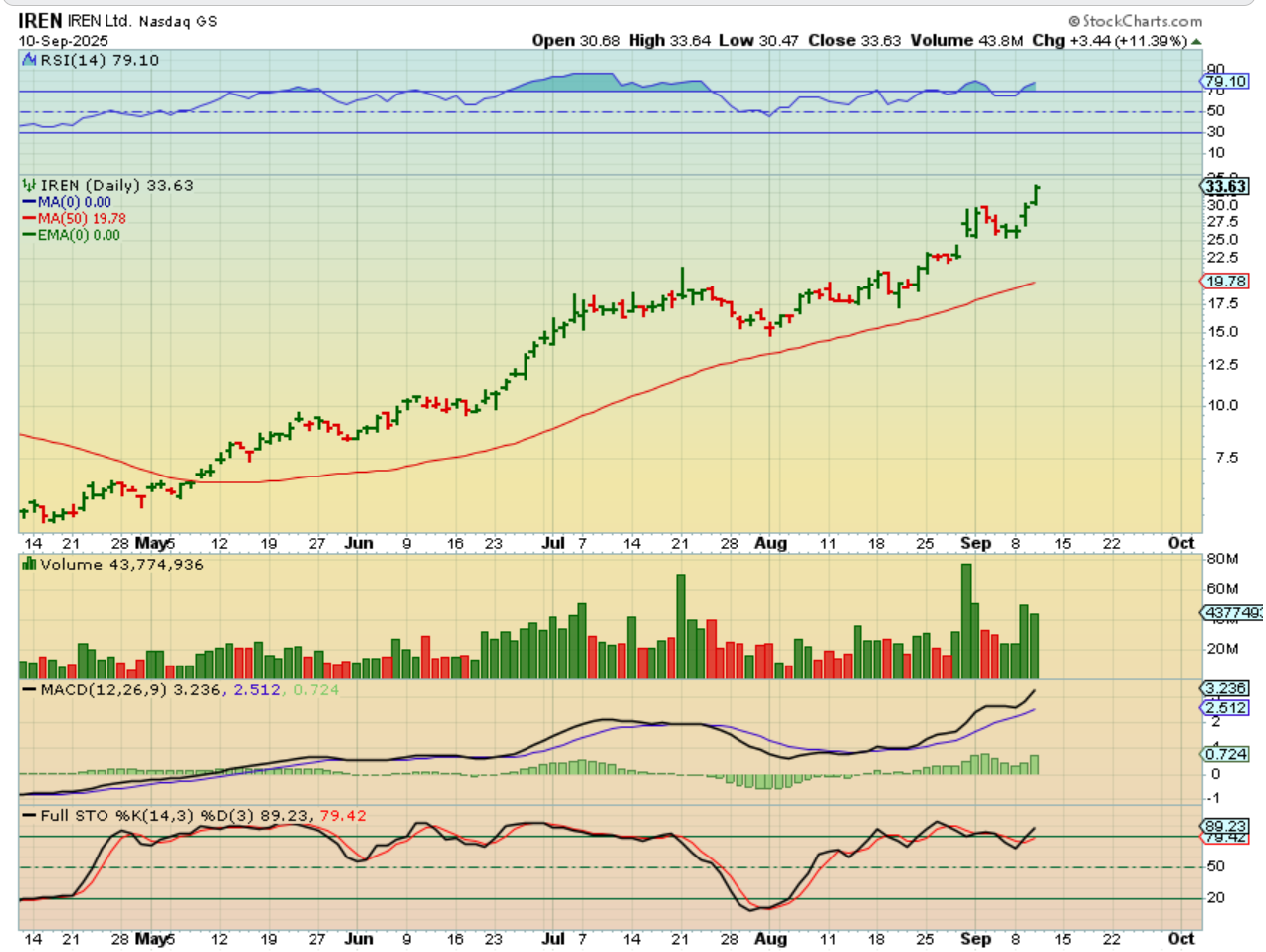1266x952 pixels.
Task: Click the green up-triangle beside the change value
Action: [1195, 42]
